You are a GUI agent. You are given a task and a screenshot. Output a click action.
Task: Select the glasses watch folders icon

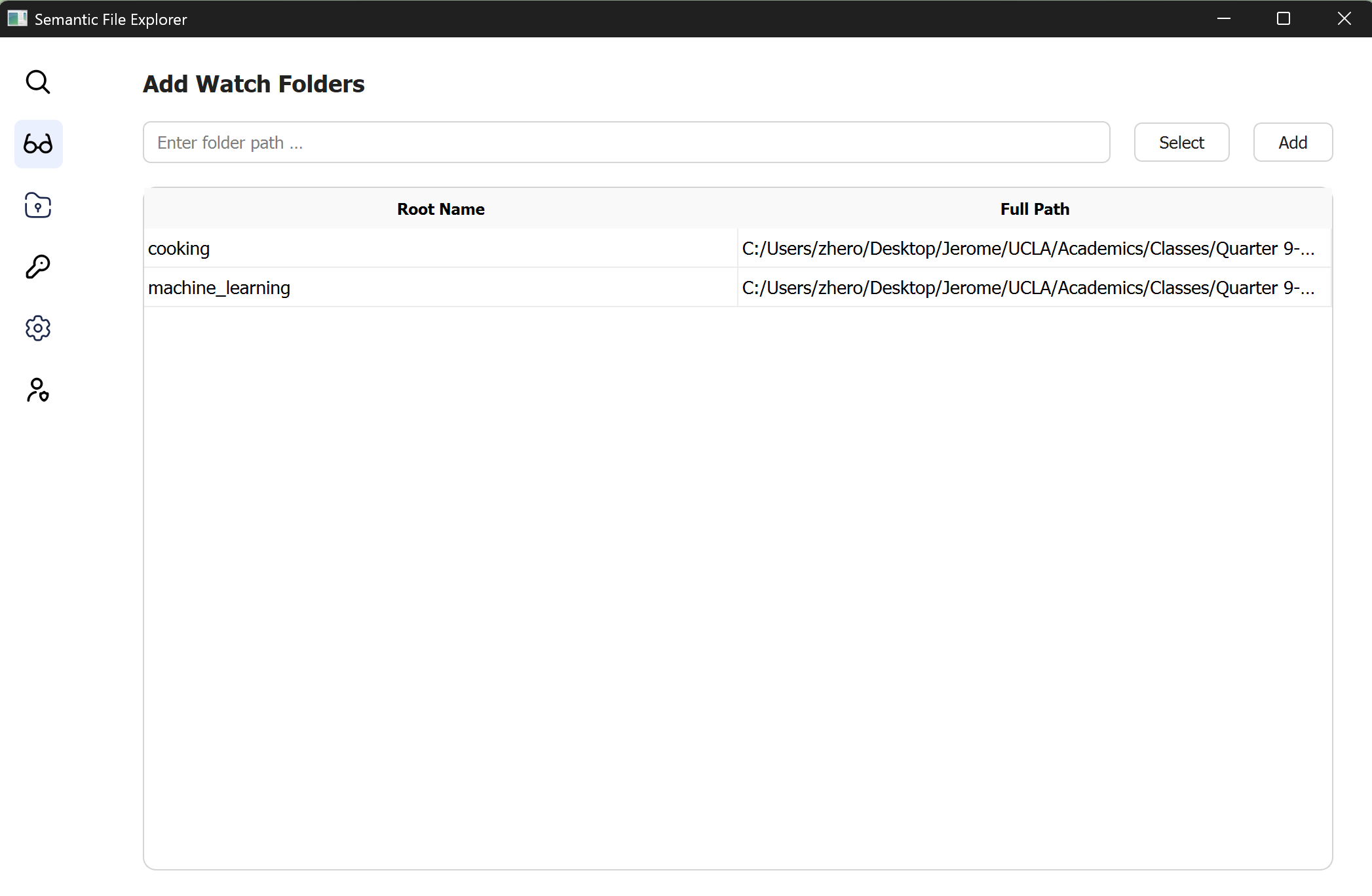coord(38,143)
